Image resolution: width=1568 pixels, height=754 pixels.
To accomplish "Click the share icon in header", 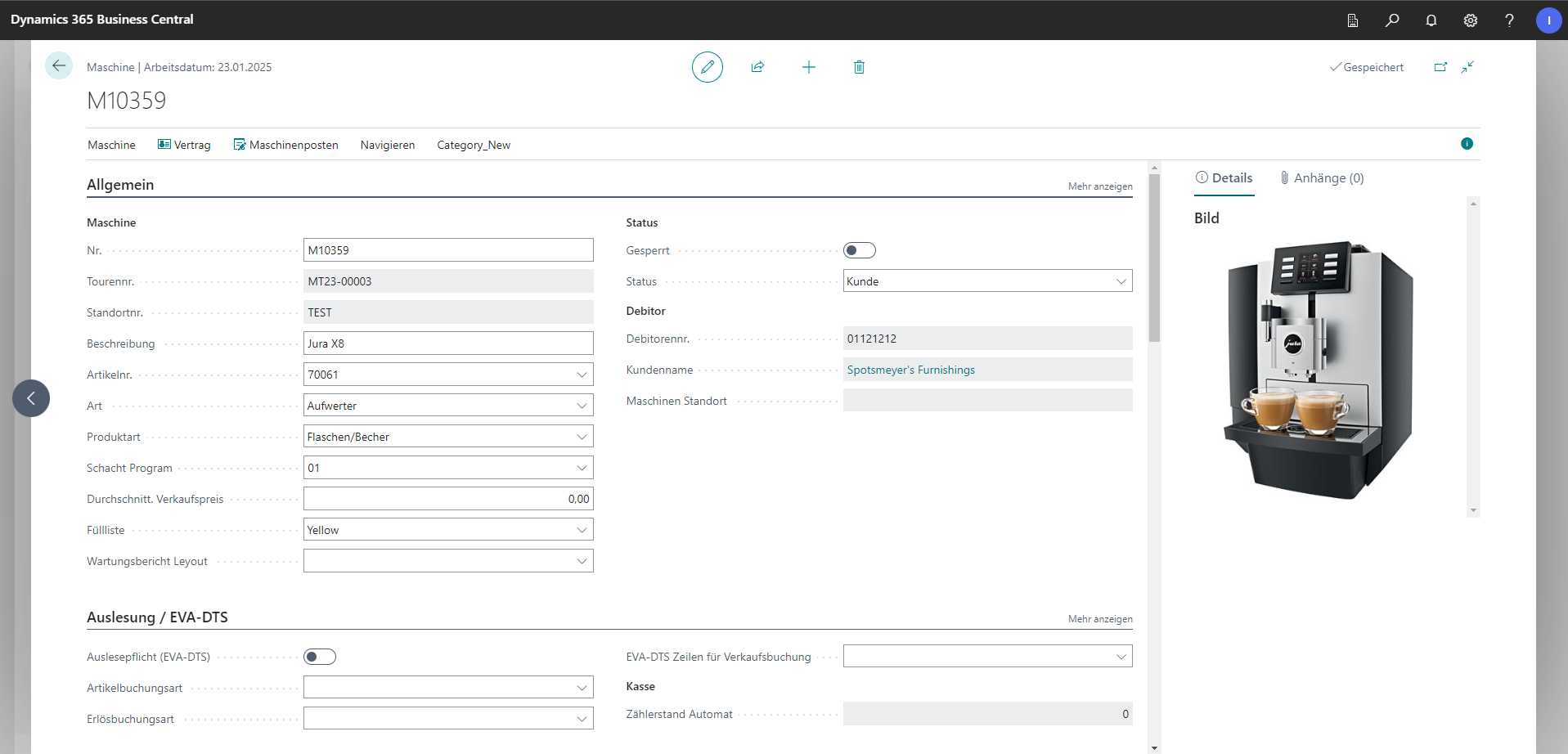I will 757,67.
